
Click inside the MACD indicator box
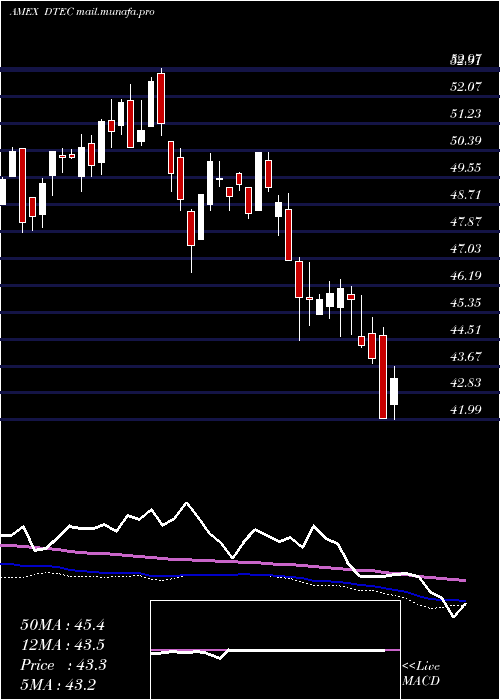point(275,650)
